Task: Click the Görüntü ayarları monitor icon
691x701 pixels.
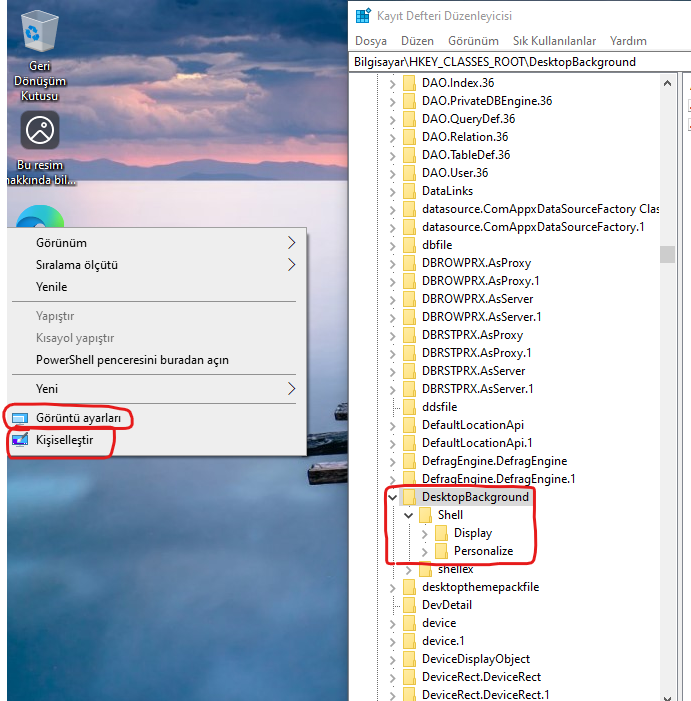Action: tap(20, 418)
